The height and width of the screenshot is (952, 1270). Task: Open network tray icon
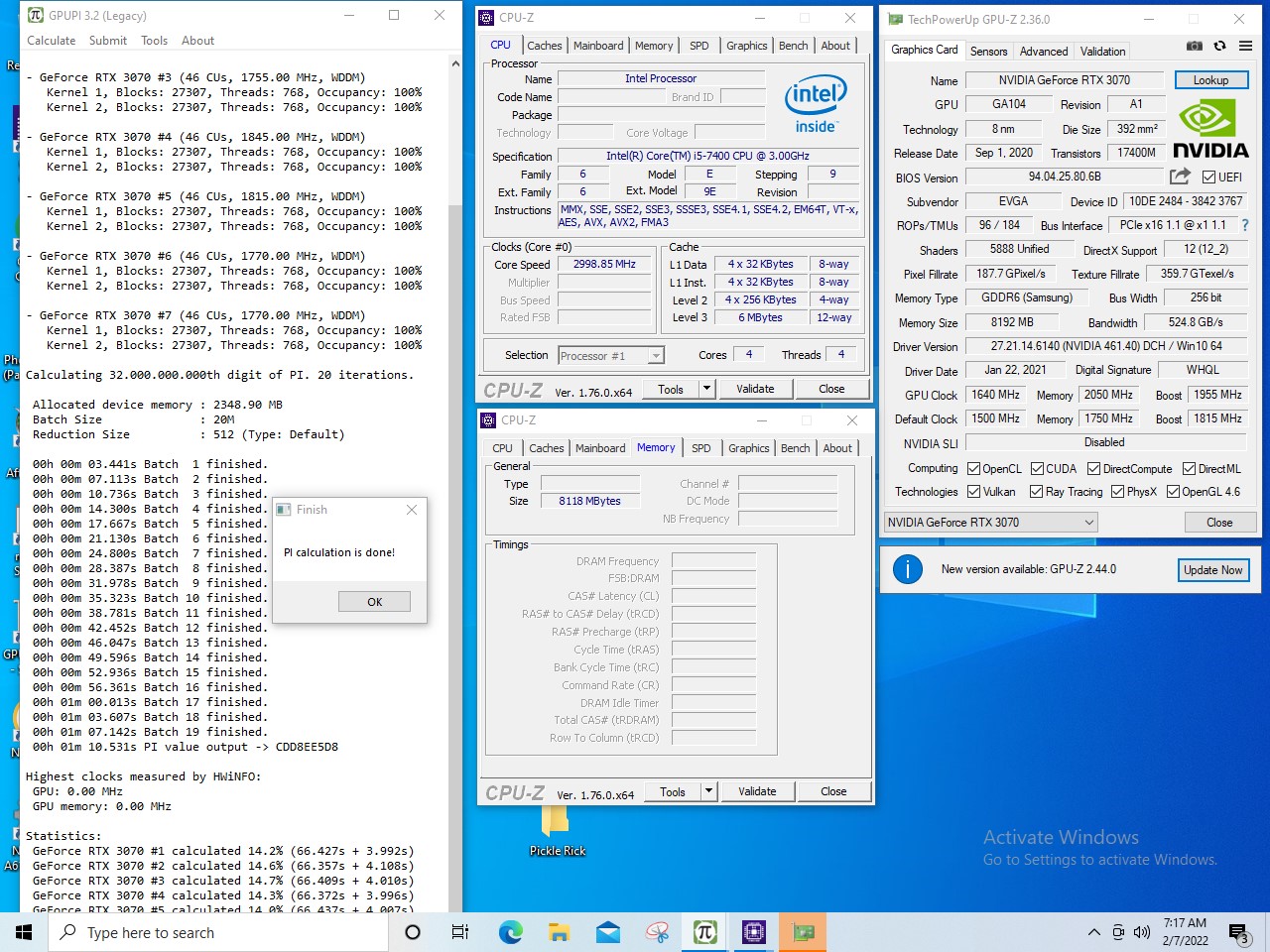[1118, 932]
